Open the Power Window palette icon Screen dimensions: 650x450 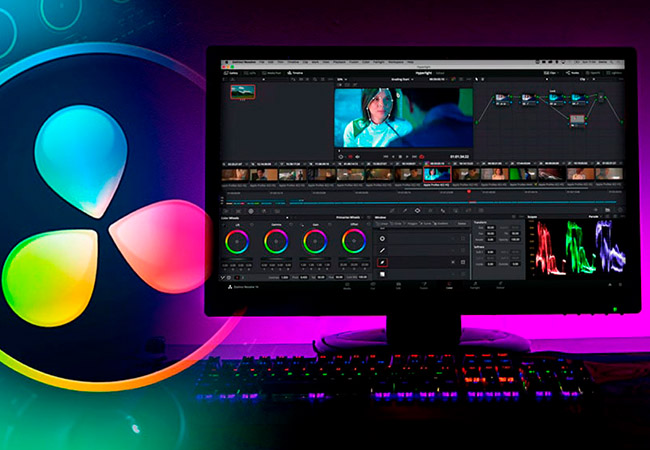click(417, 211)
